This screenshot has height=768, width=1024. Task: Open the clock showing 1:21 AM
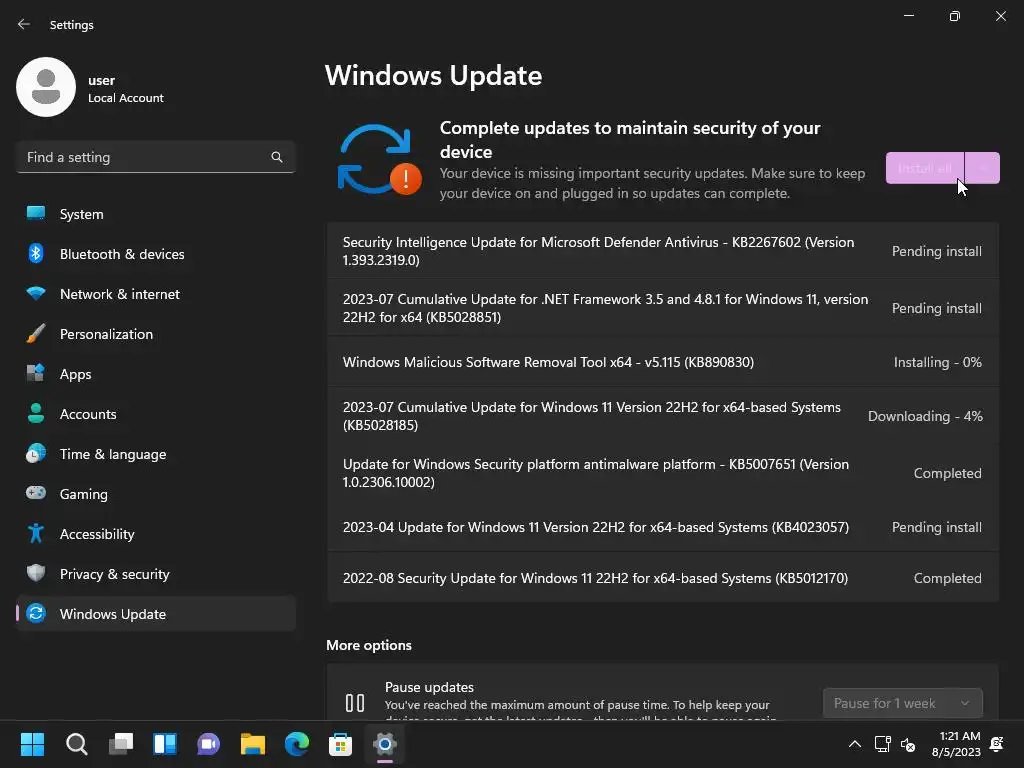(956, 744)
